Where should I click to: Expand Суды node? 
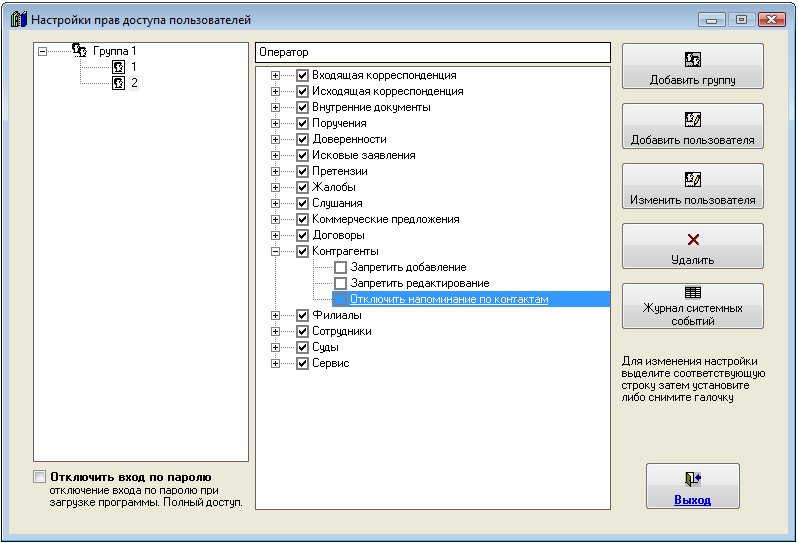[275, 348]
